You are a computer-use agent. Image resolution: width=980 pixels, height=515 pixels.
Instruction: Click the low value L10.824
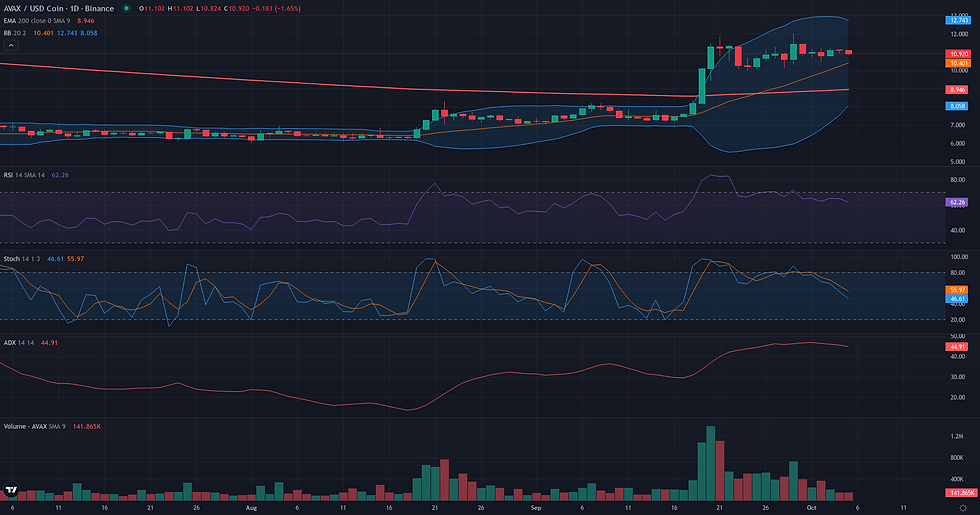point(208,9)
